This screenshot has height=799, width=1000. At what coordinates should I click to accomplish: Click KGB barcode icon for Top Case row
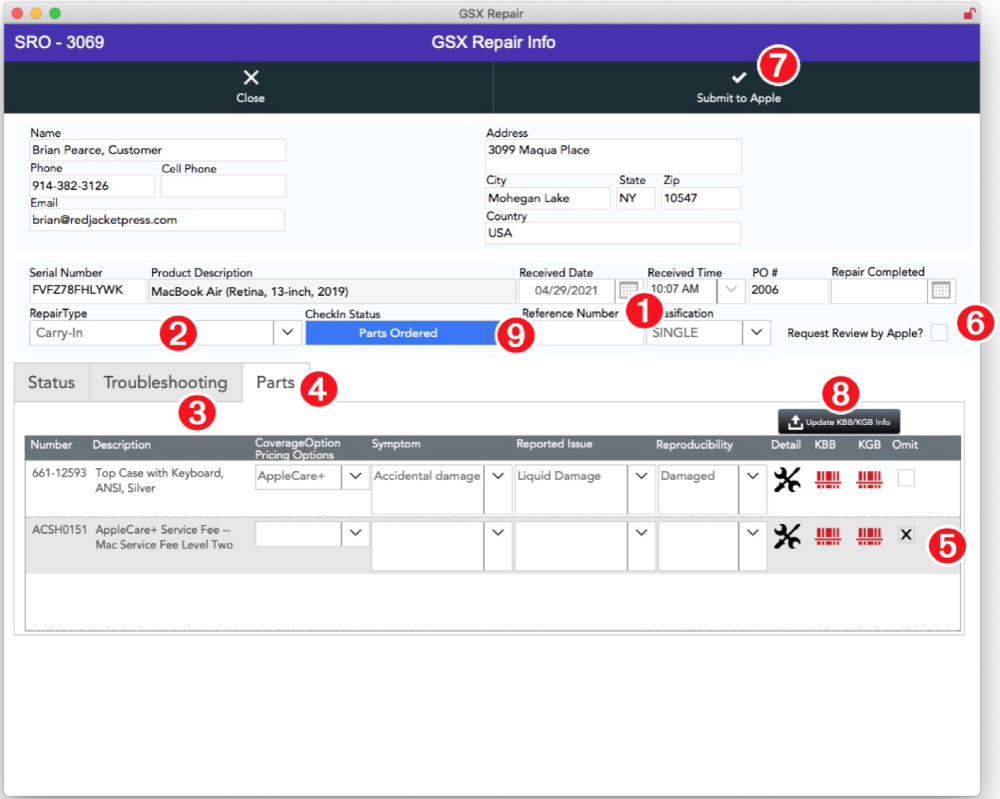(870, 480)
